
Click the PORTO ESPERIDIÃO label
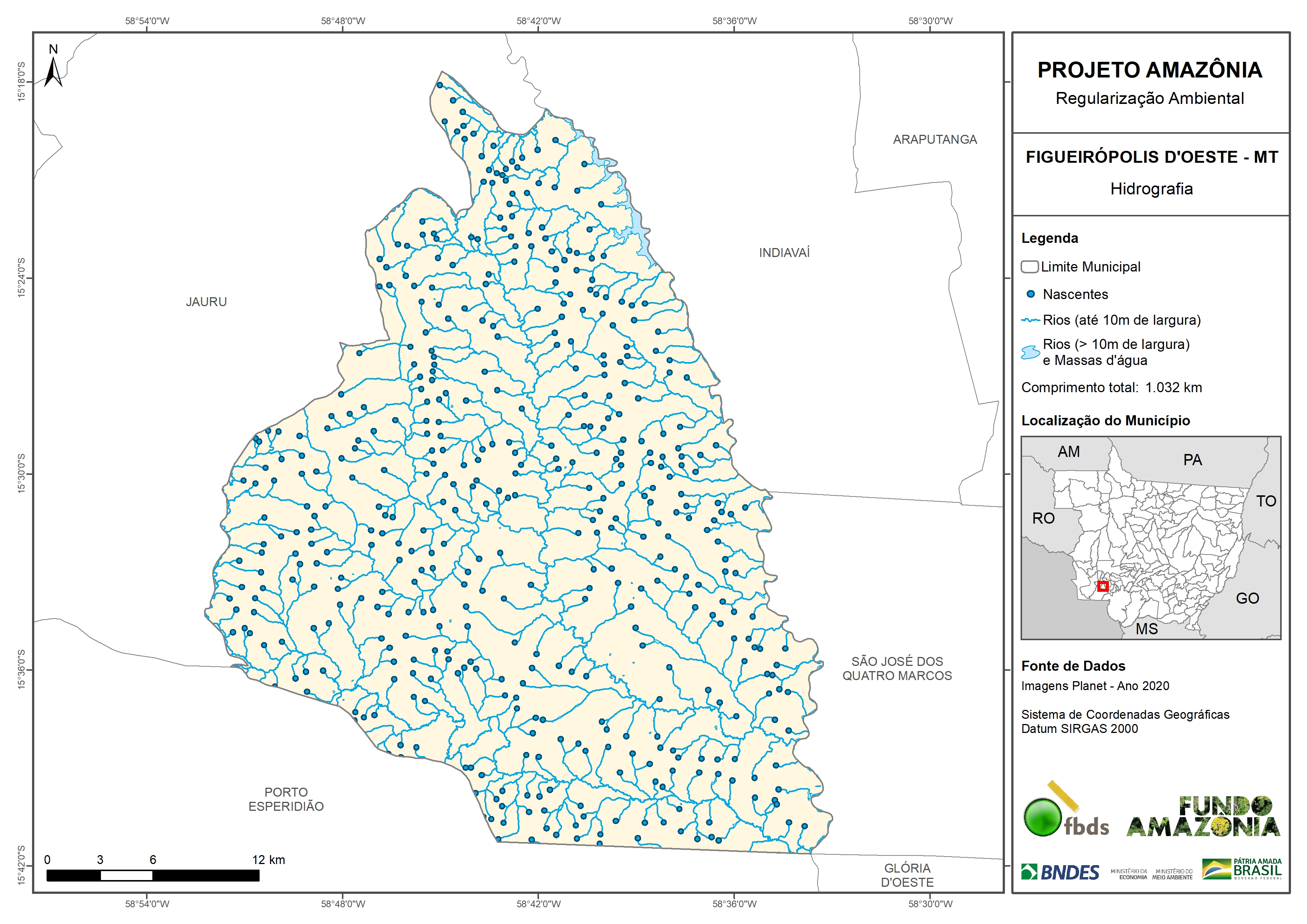[x=286, y=799]
